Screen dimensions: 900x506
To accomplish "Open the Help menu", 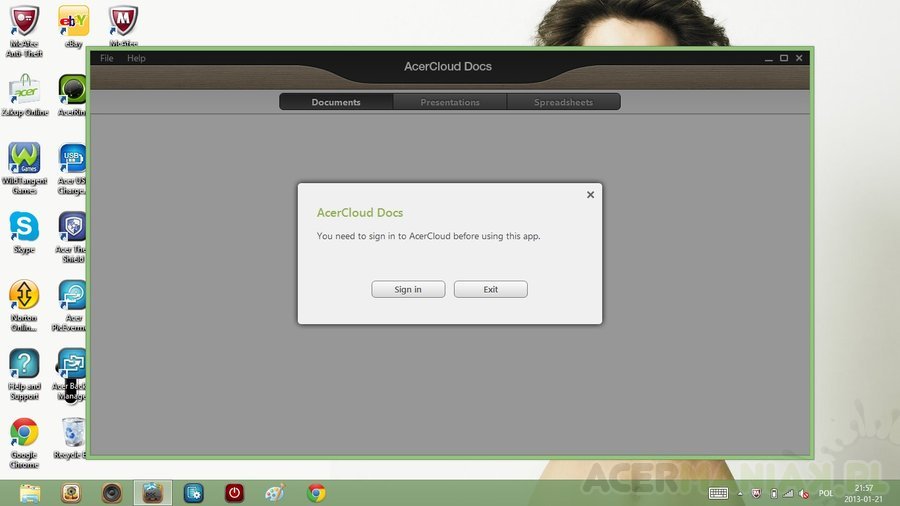I will pyautogui.click(x=136, y=58).
